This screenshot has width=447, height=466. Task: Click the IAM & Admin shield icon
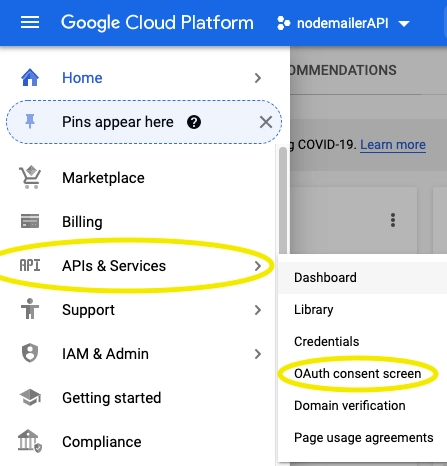pos(30,353)
